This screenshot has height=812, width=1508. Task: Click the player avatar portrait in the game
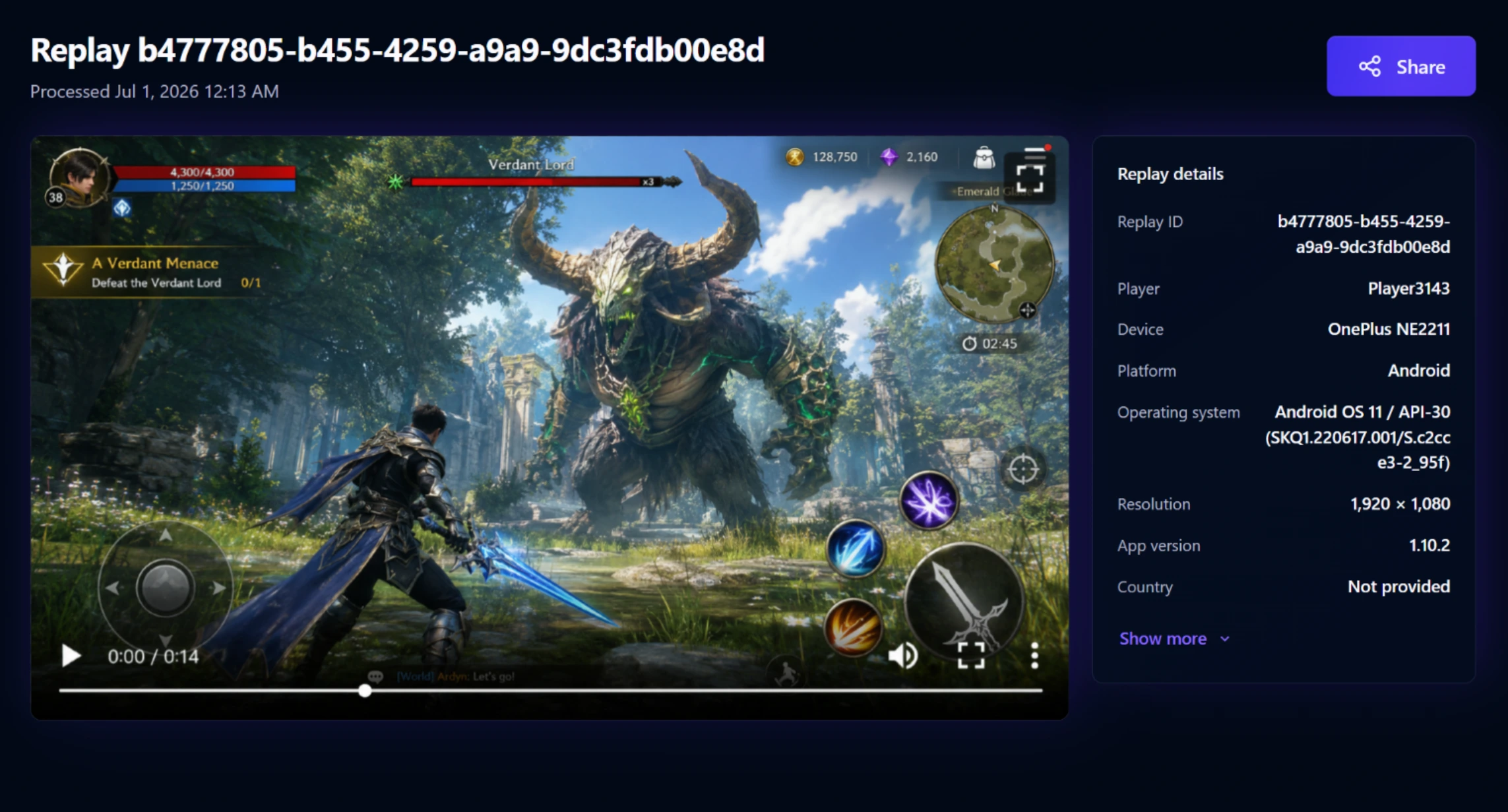[x=80, y=176]
